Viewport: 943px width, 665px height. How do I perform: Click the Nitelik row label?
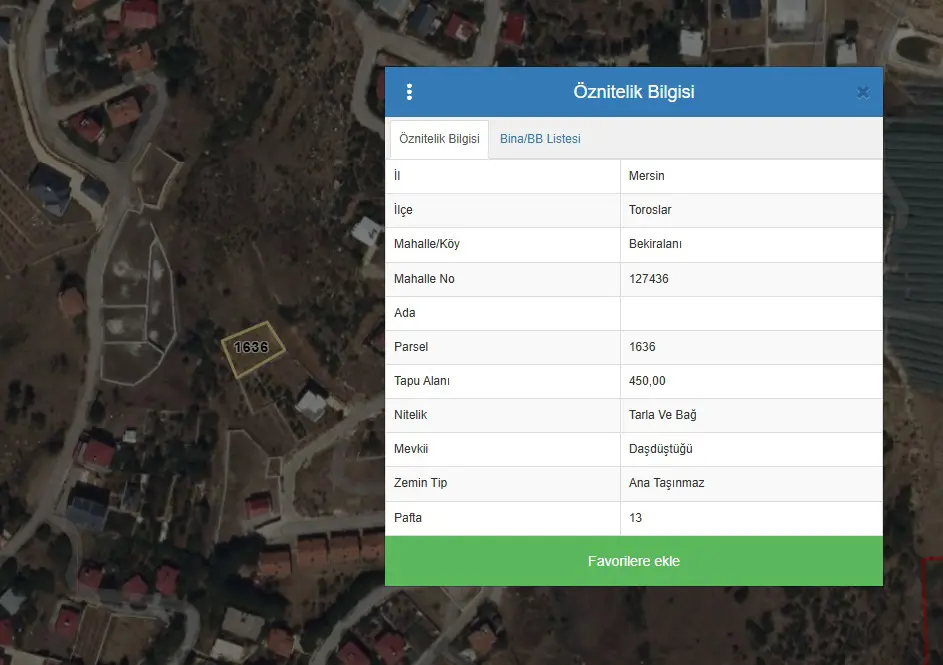(410, 415)
